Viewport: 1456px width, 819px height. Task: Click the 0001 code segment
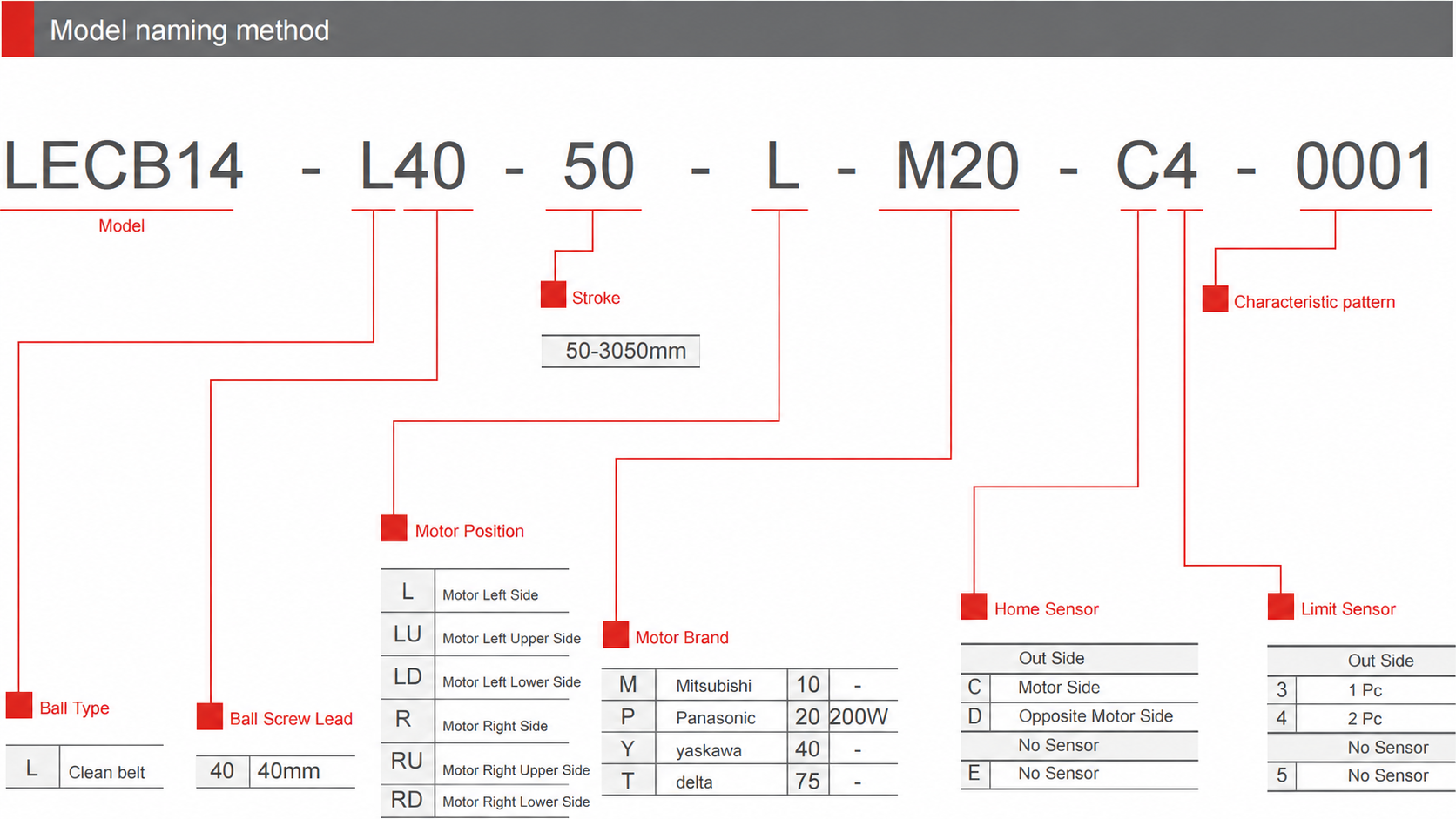coord(1364,166)
